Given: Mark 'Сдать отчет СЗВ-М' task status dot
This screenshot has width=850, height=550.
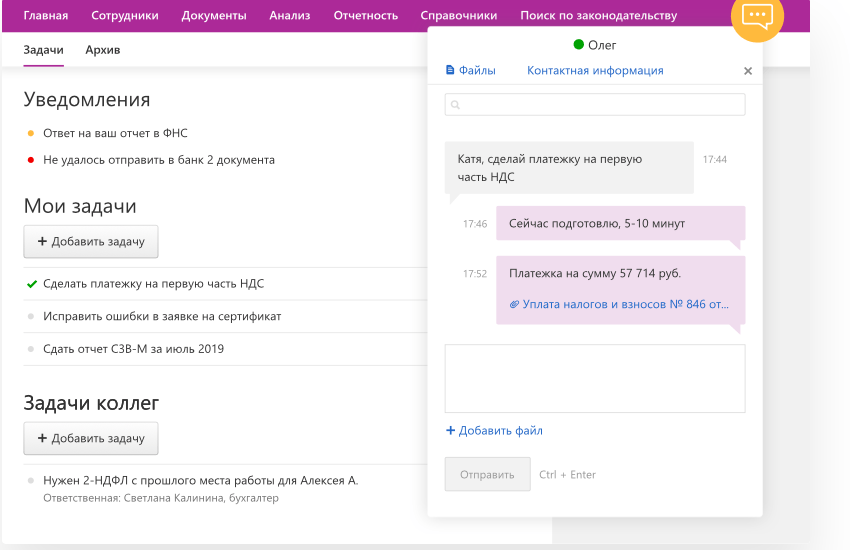Looking at the screenshot, I should point(32,349).
